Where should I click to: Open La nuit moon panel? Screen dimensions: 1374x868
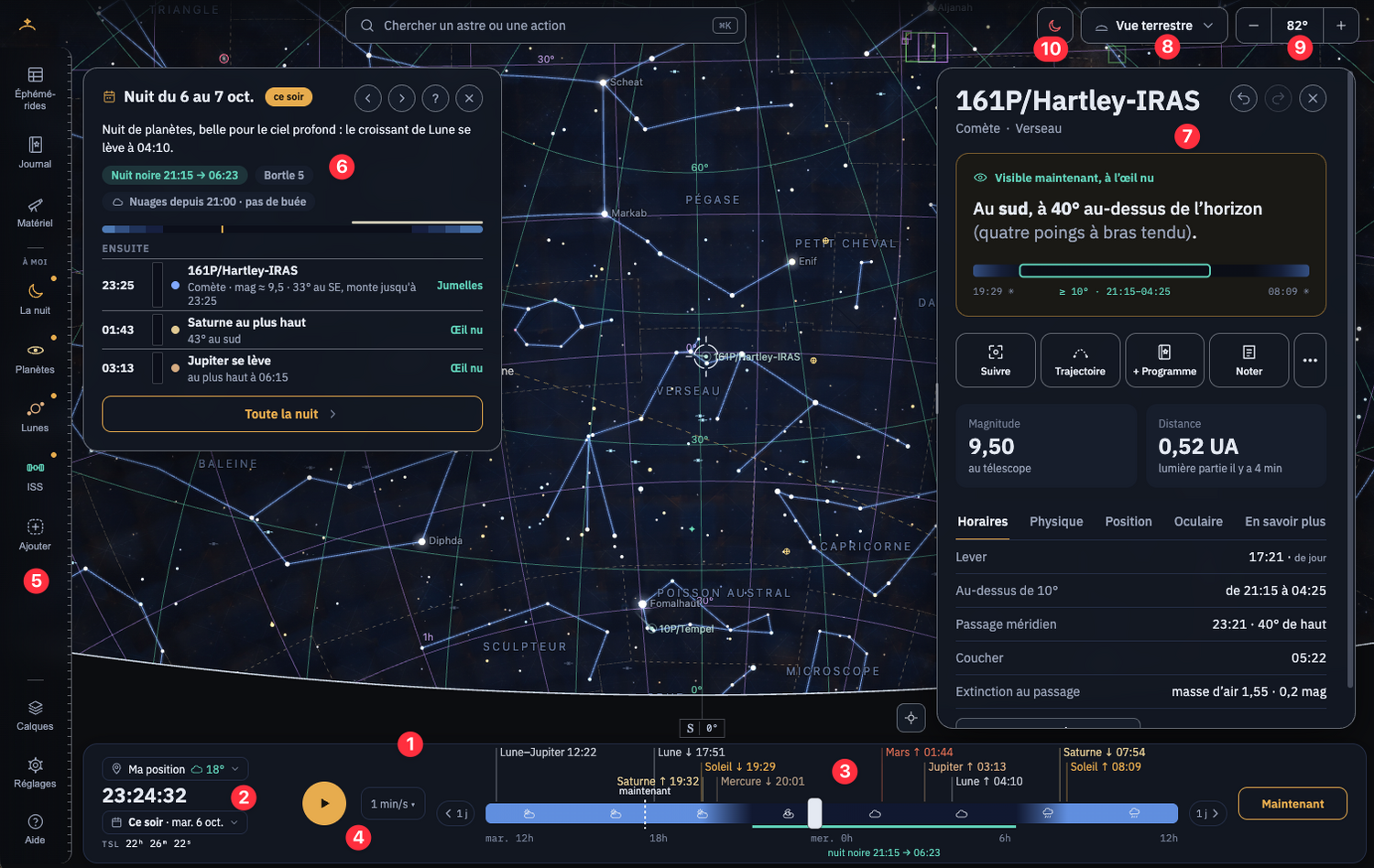tap(35, 299)
